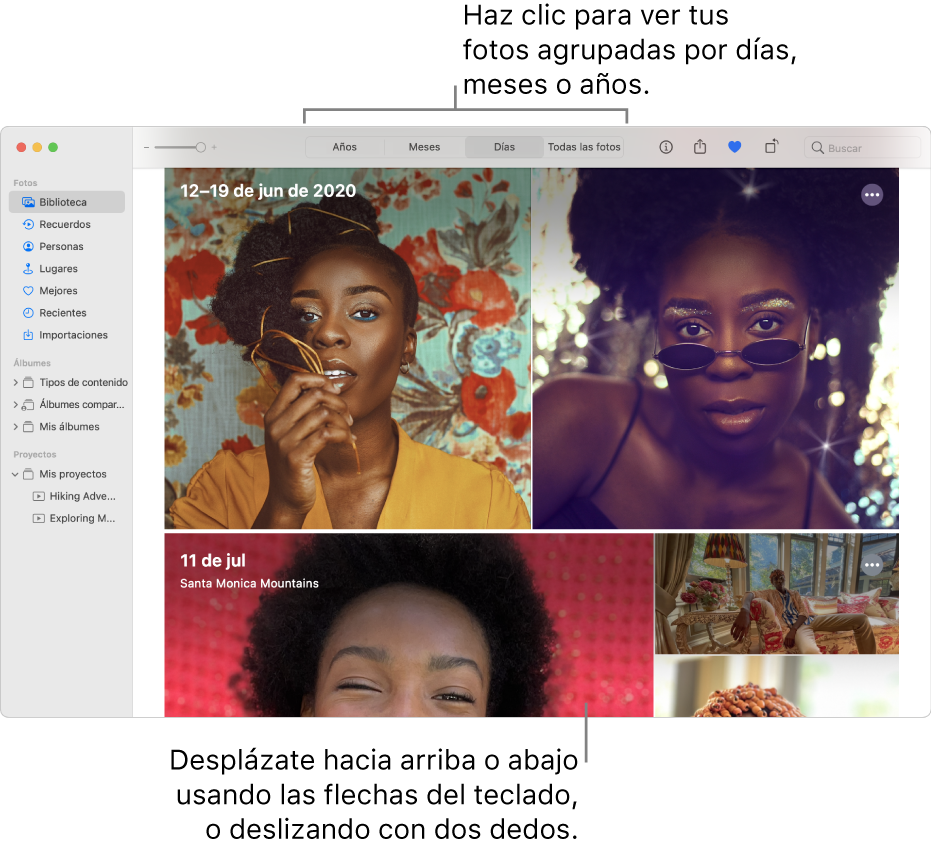The height and width of the screenshot is (849, 931).
Task: Open more options on the sunglasses photo
Action: [872, 196]
